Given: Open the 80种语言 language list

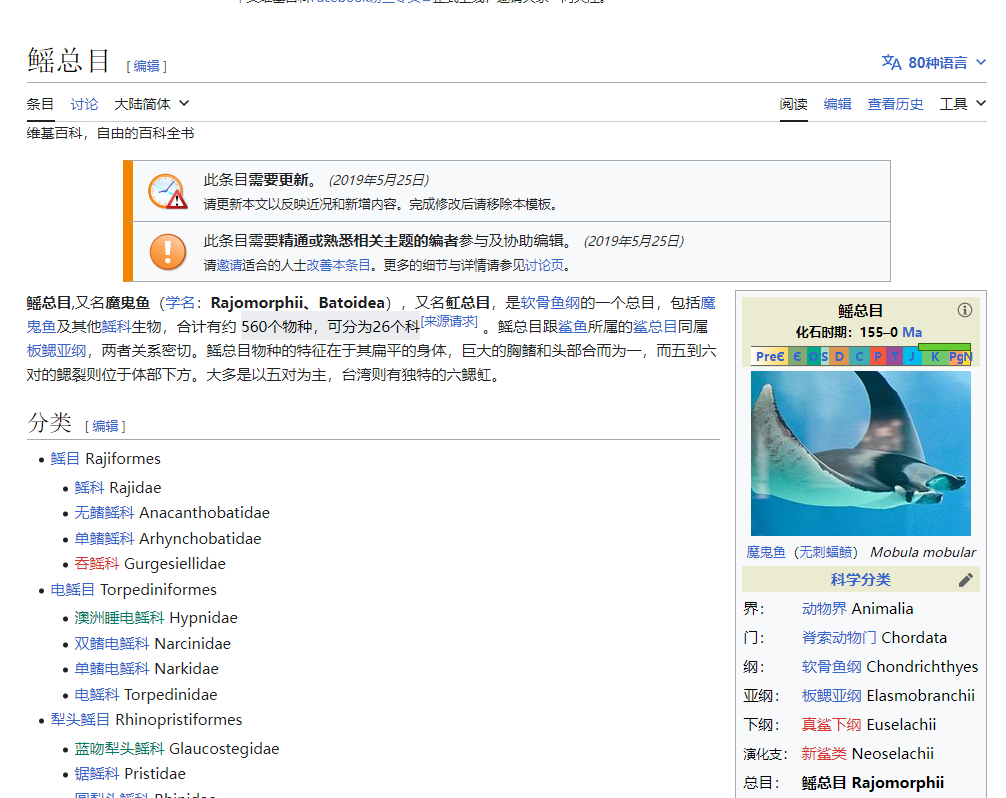Looking at the screenshot, I should click(x=936, y=63).
